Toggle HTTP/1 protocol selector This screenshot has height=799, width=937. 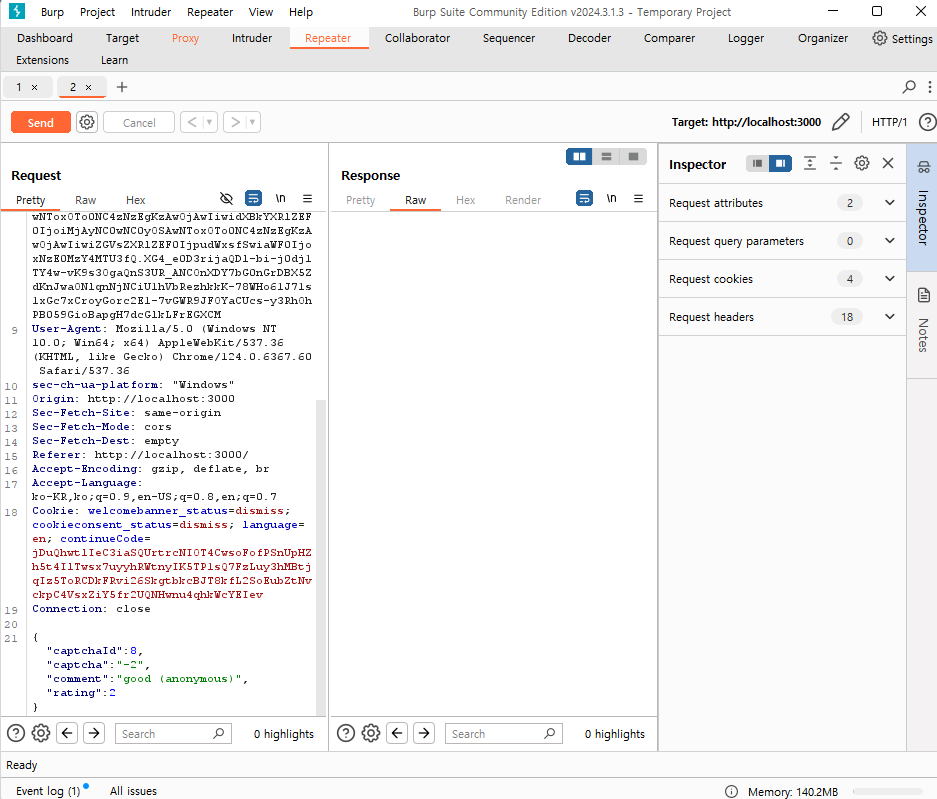click(889, 122)
